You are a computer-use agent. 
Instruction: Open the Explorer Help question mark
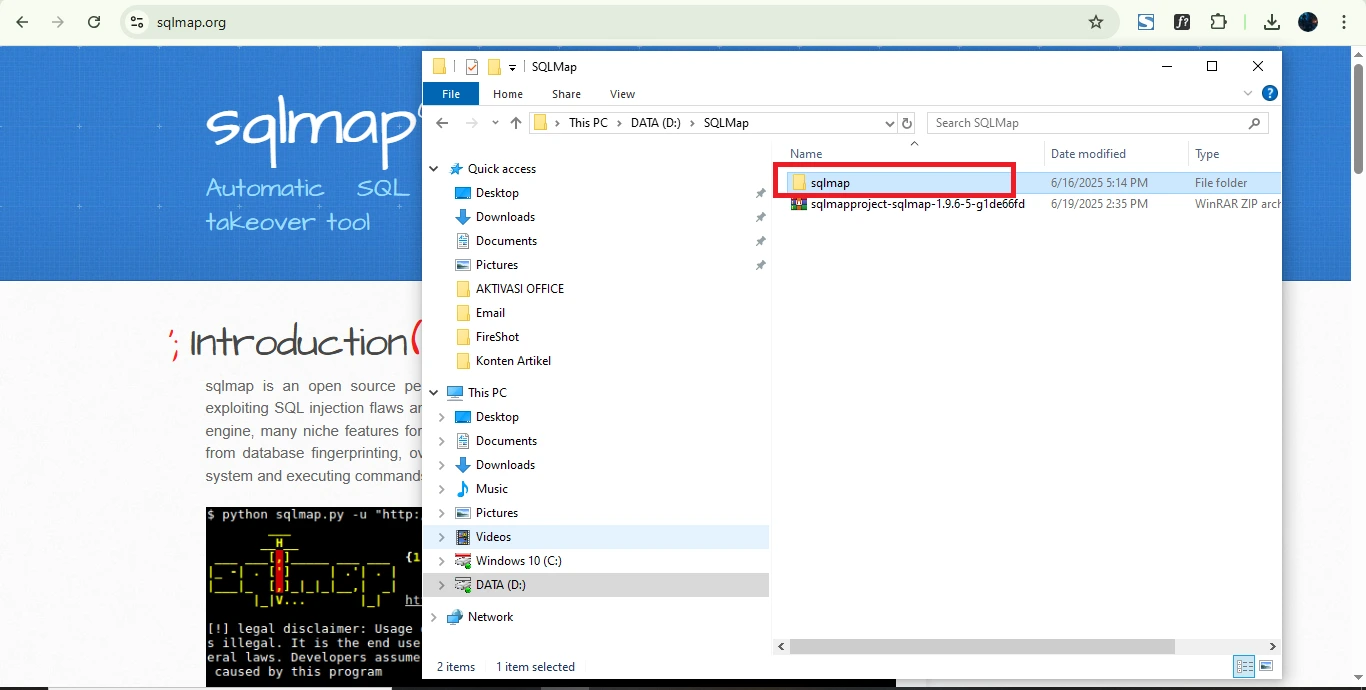[x=1270, y=93]
